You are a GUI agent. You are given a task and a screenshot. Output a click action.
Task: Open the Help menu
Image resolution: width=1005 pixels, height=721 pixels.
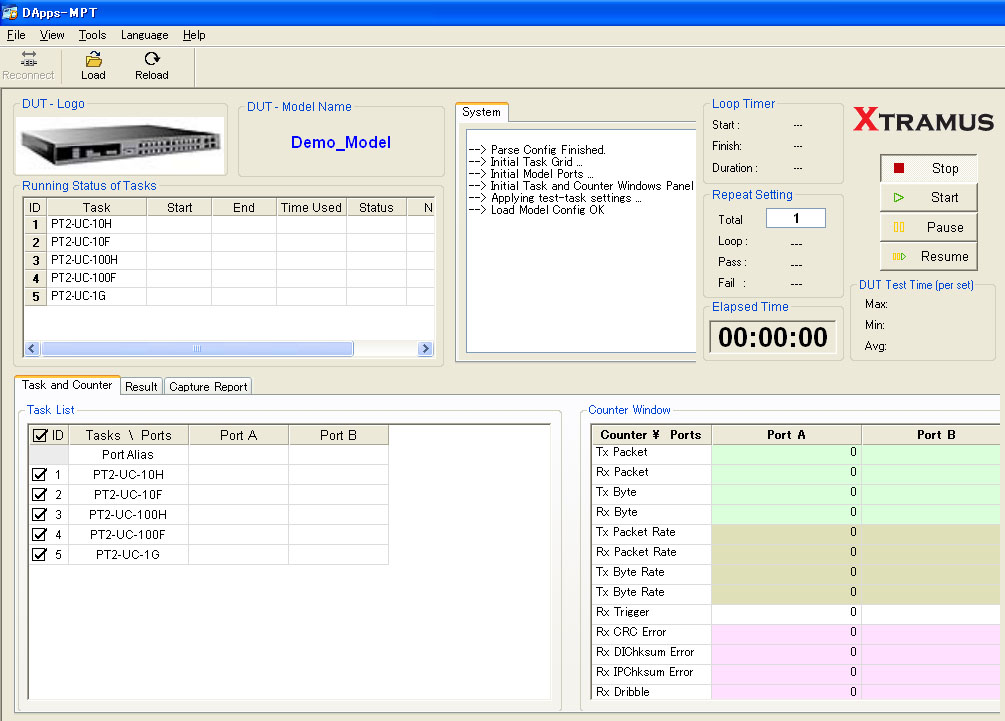pyautogui.click(x=194, y=35)
